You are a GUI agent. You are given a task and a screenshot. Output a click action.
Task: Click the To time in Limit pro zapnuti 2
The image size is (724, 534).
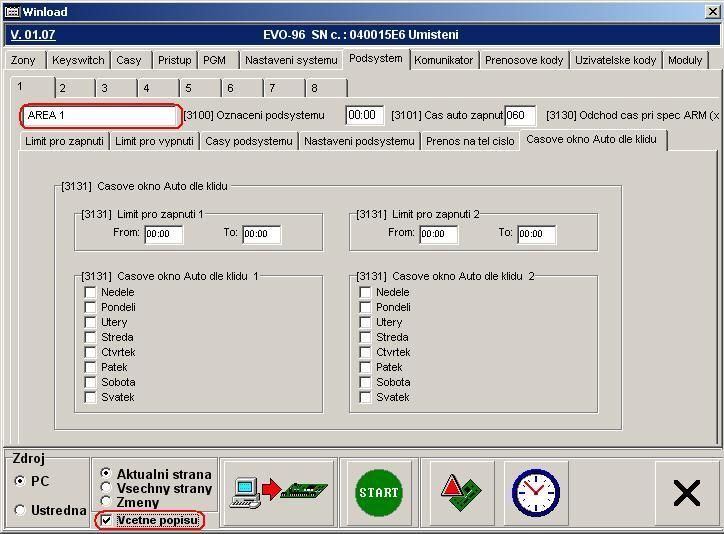tap(536, 234)
